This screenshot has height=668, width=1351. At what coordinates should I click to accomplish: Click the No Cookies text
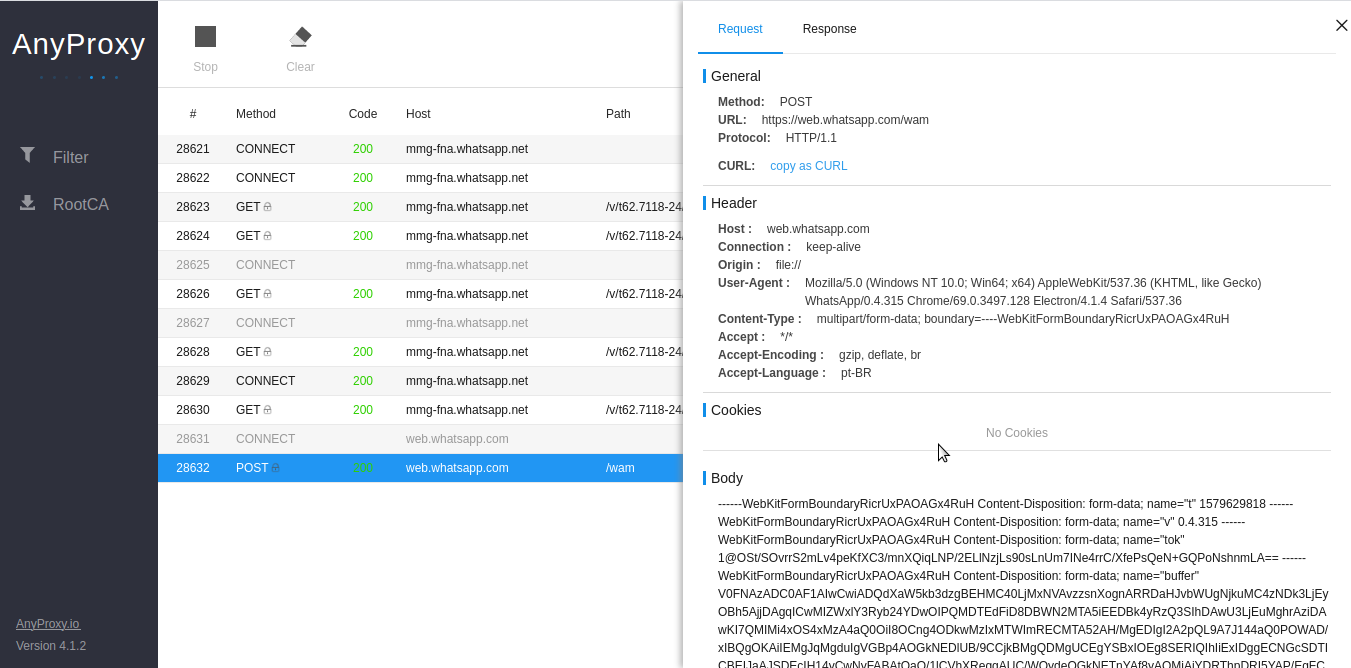pos(1017,433)
